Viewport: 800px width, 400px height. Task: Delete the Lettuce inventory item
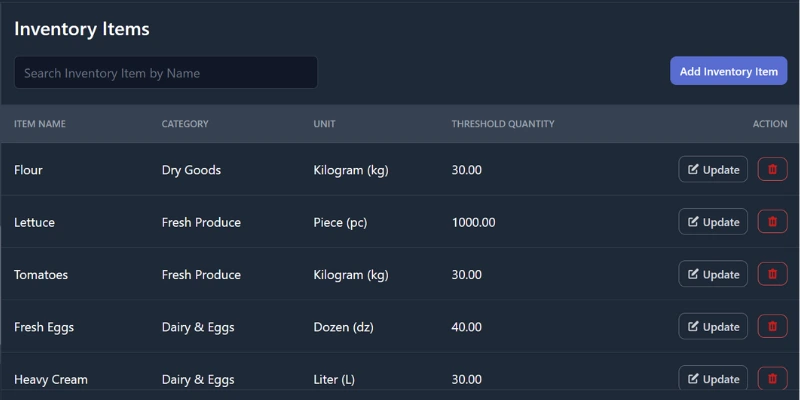click(772, 222)
